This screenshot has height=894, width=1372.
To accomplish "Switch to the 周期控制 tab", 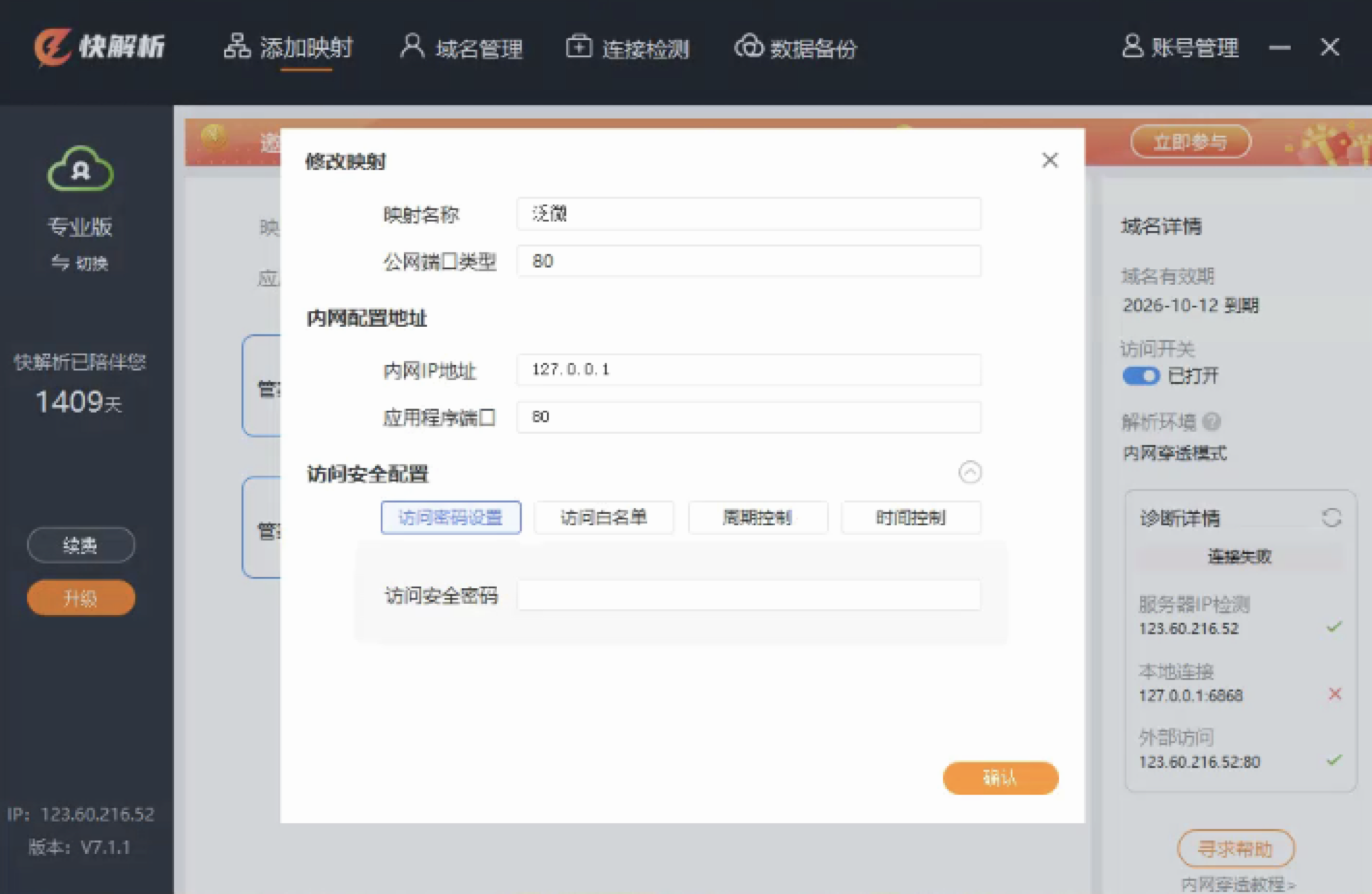I will click(757, 518).
